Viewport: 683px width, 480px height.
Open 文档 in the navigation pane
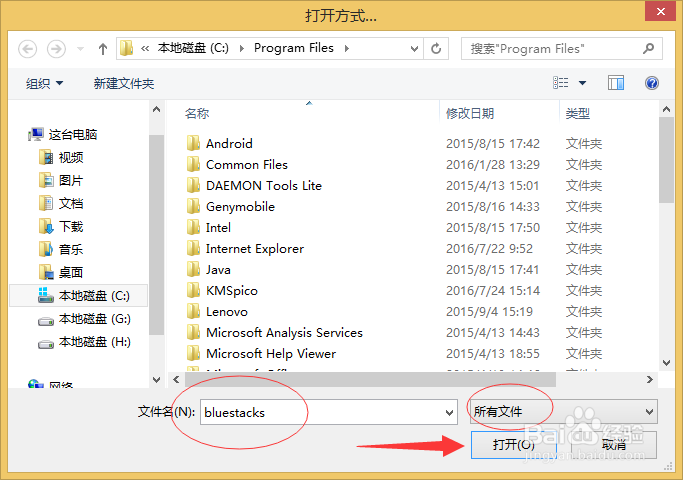pos(61,203)
